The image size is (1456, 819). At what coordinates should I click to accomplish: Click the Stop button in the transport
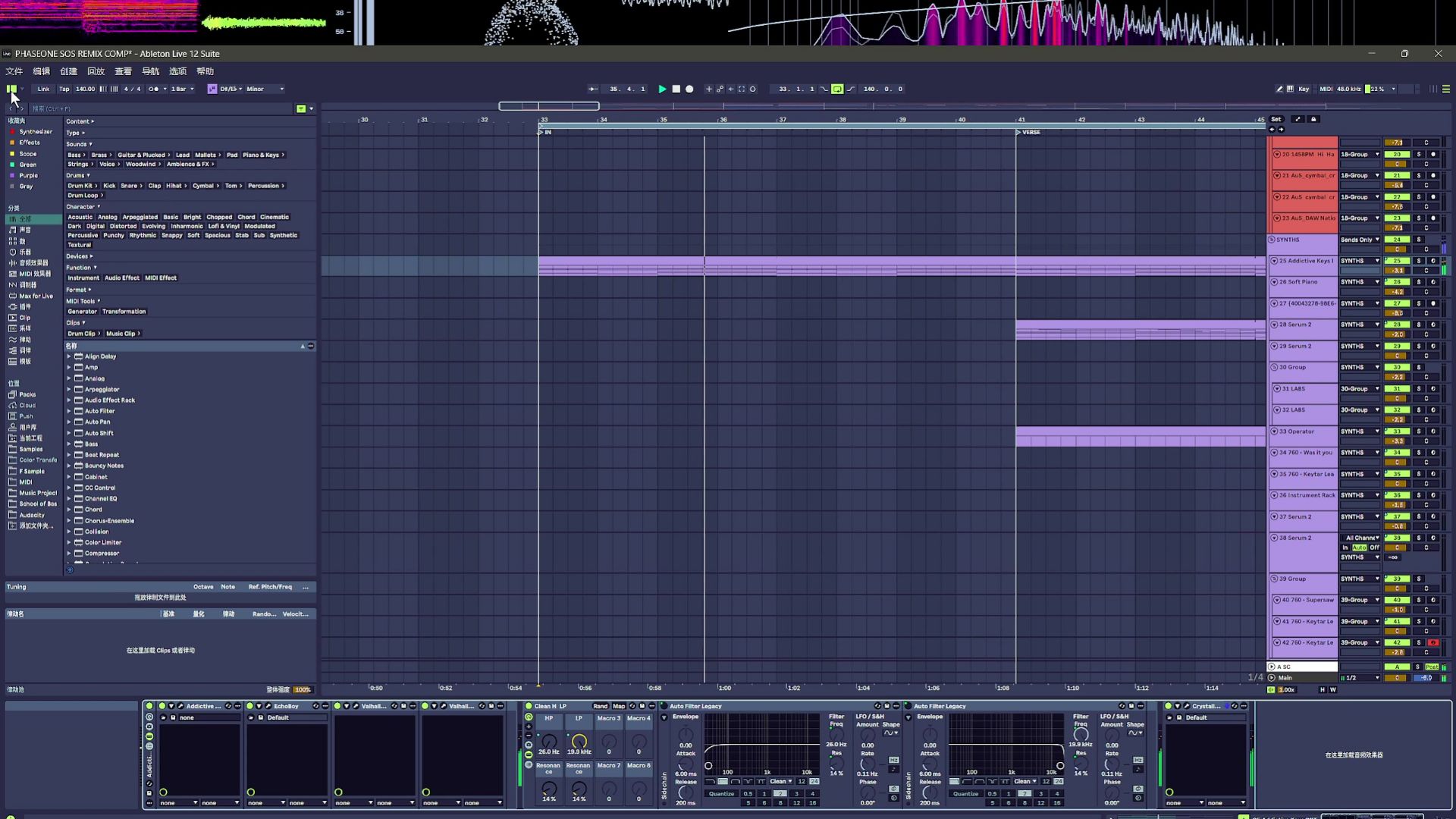pos(676,89)
